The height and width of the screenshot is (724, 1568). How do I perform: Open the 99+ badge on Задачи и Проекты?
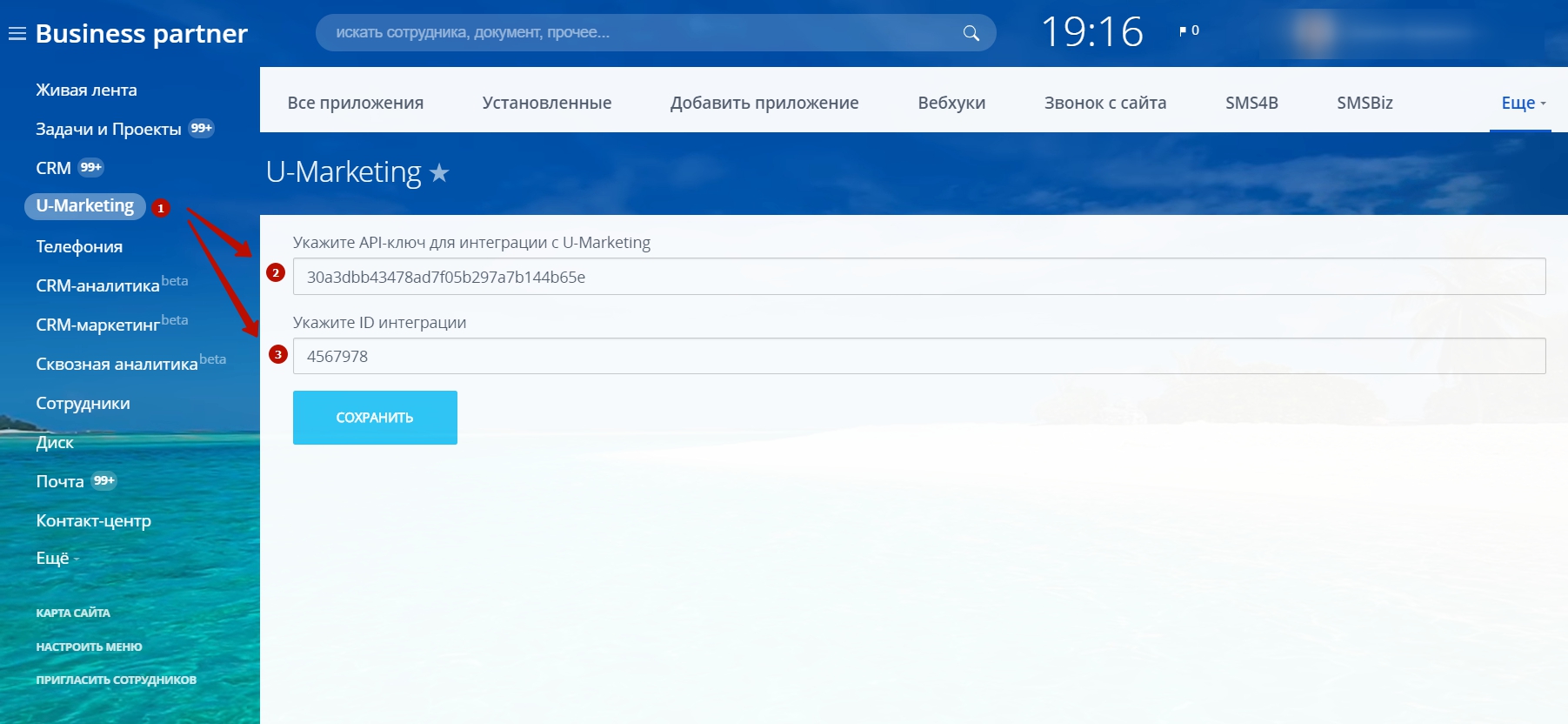201,128
